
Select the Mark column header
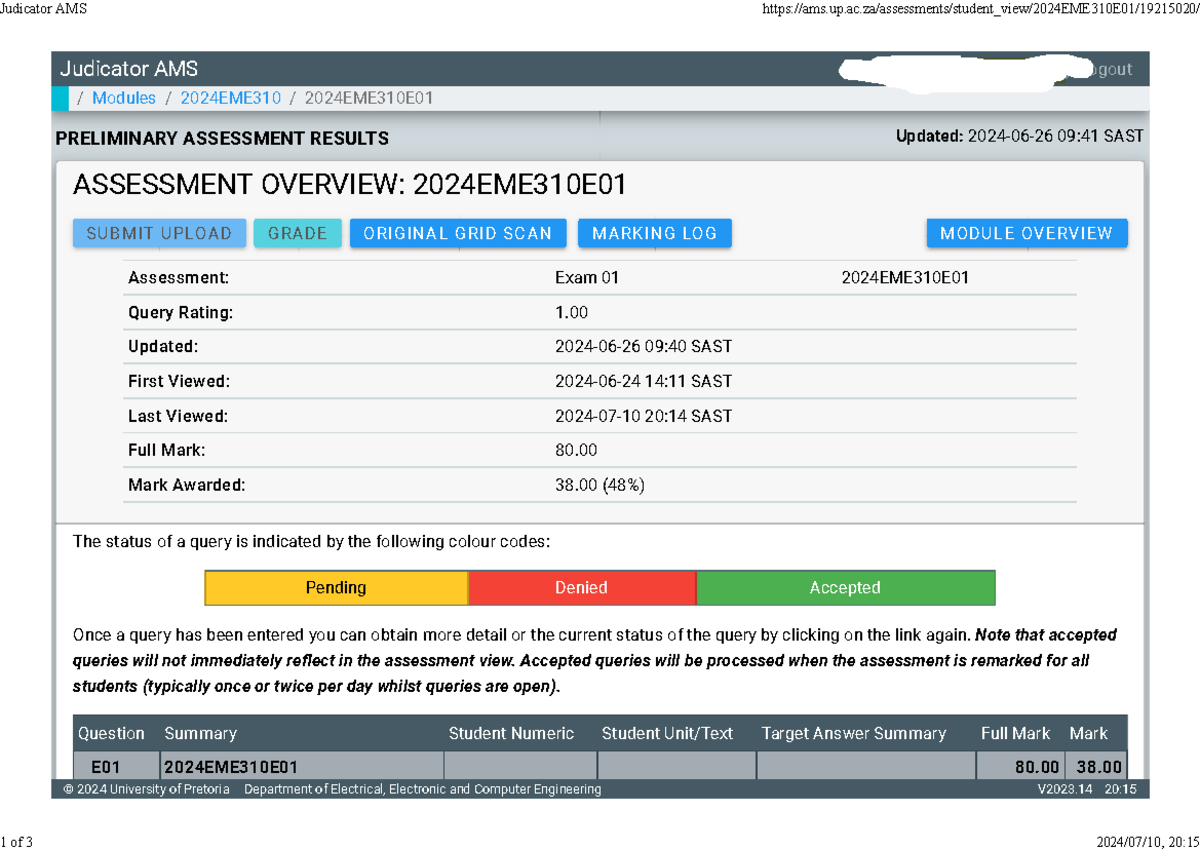click(x=1089, y=733)
